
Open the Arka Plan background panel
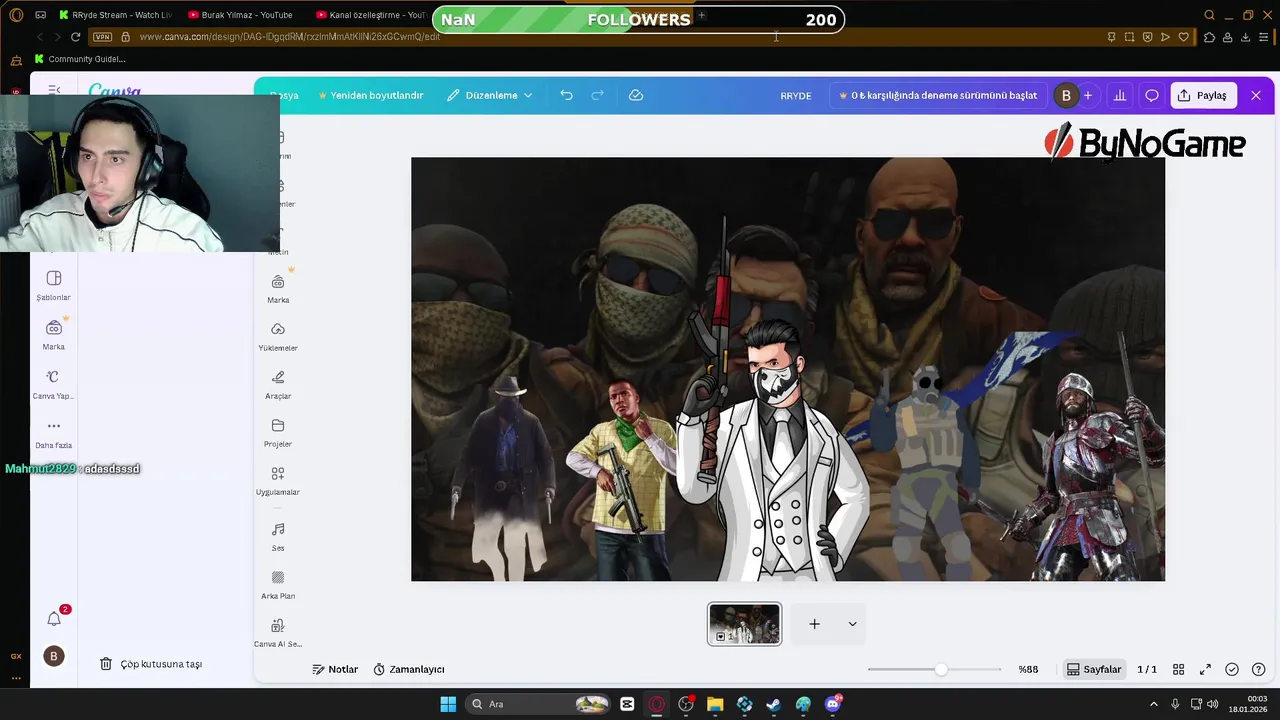coord(278,585)
